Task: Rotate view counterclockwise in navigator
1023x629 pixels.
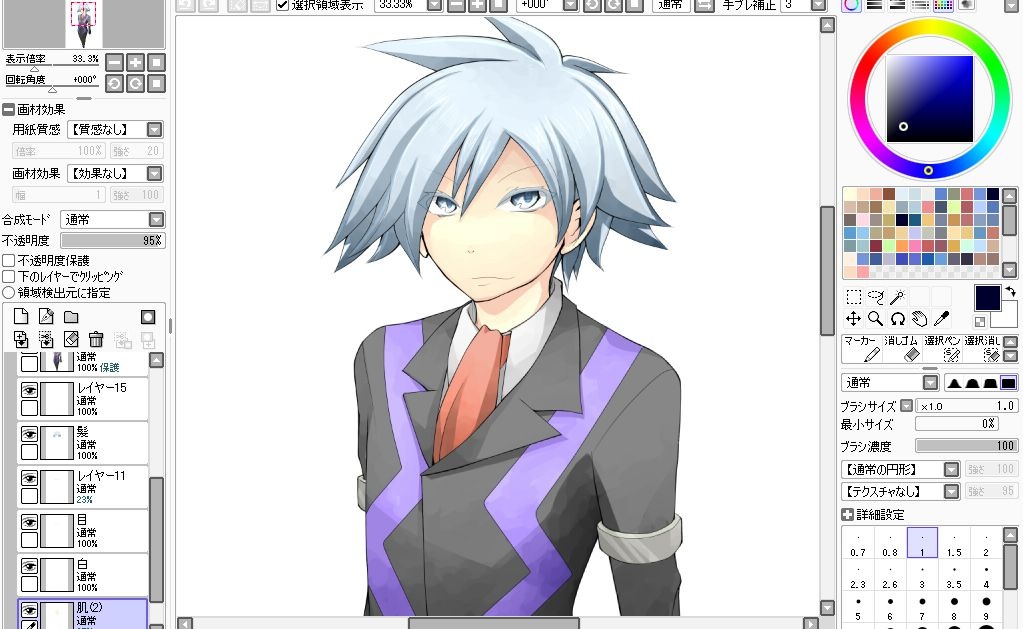Action: coord(114,84)
